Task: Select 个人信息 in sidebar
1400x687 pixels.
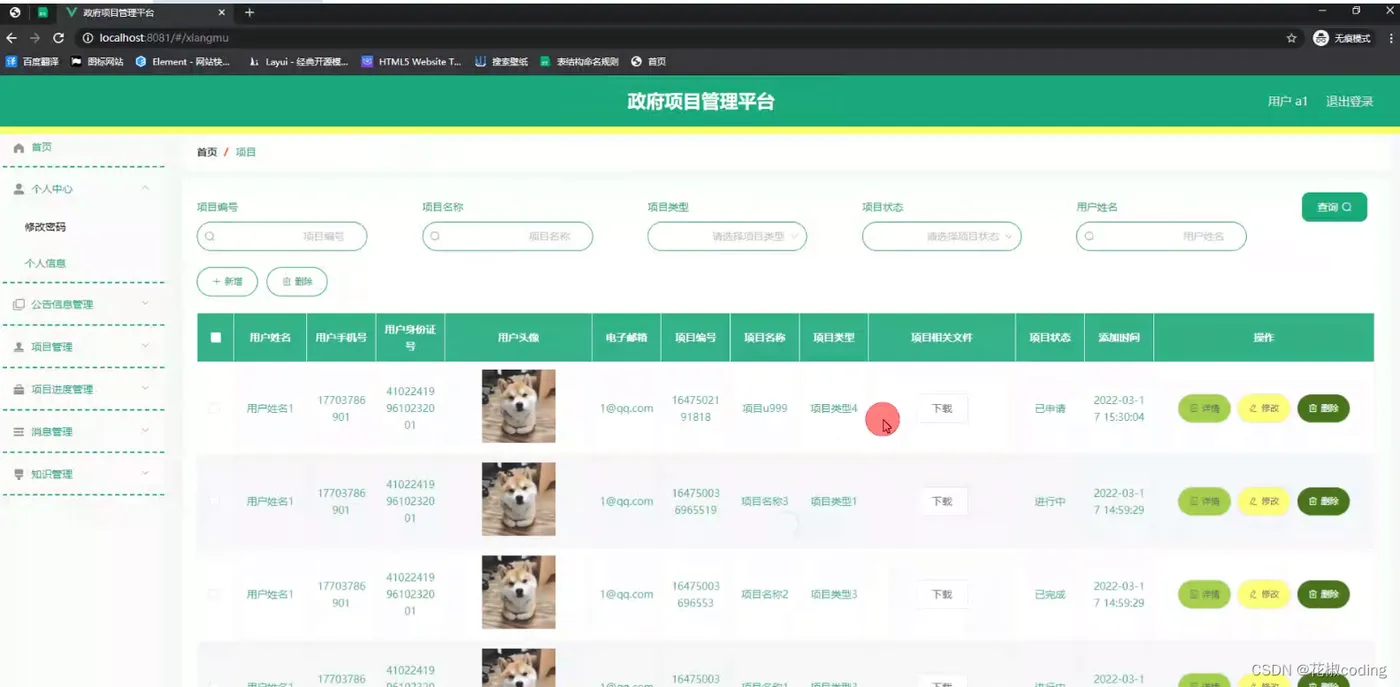Action: click(45, 263)
